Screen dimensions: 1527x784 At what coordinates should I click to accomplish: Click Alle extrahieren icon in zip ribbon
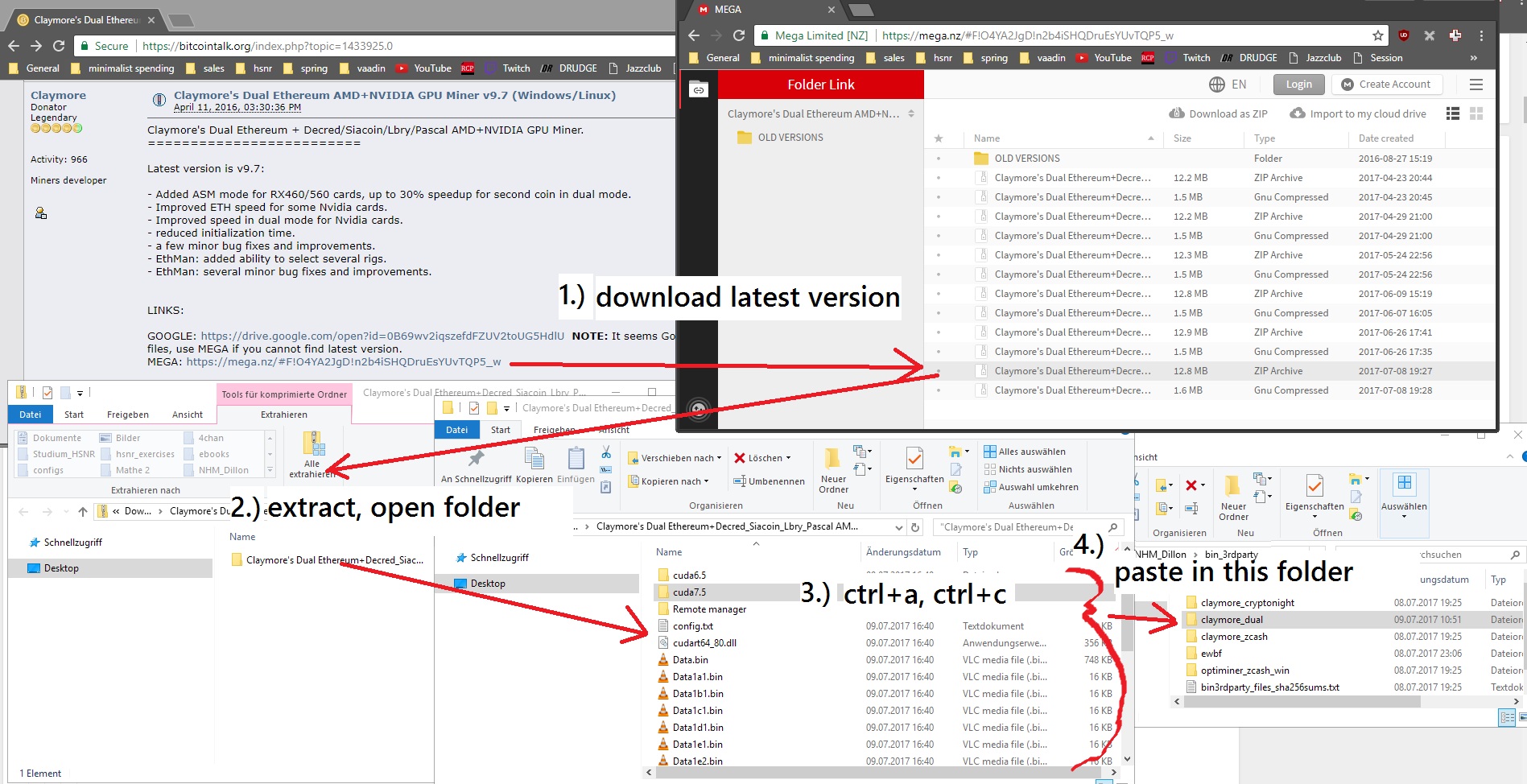(x=314, y=444)
